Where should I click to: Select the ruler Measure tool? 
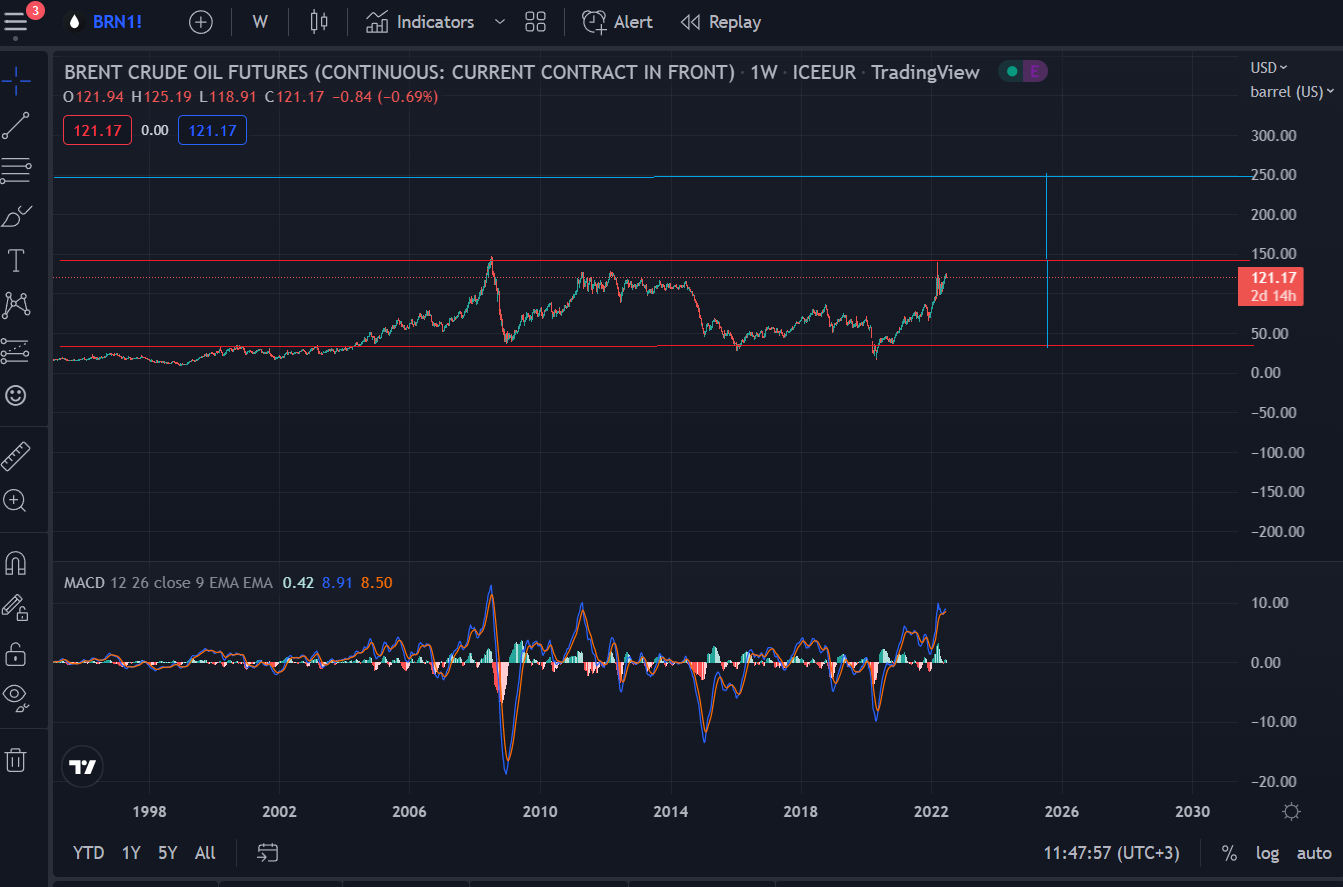16,456
